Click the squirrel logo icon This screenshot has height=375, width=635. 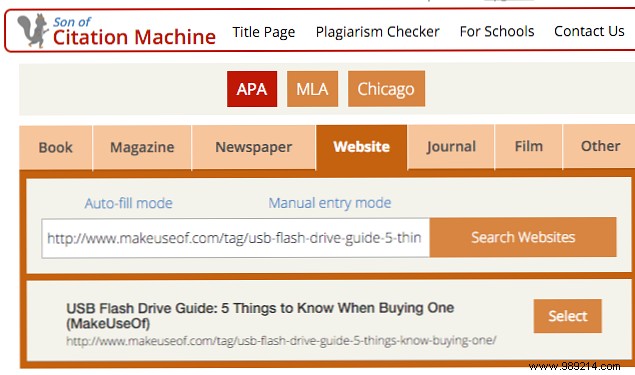[x=32, y=31]
